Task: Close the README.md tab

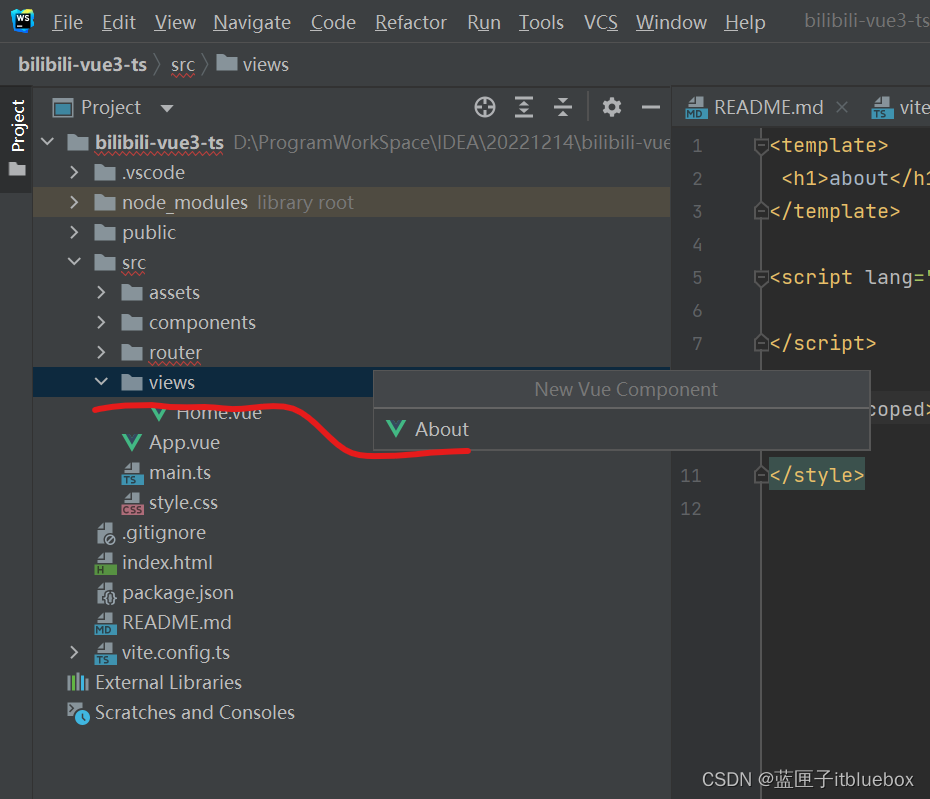Action: 841,107
